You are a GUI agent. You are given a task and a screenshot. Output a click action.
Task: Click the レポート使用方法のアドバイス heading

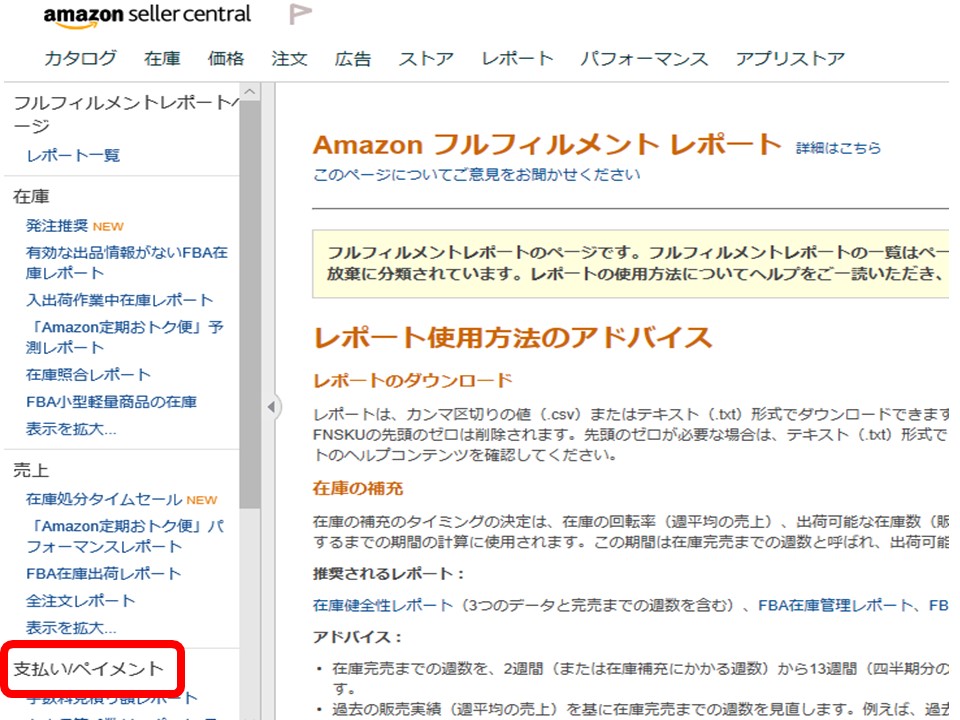coord(512,337)
